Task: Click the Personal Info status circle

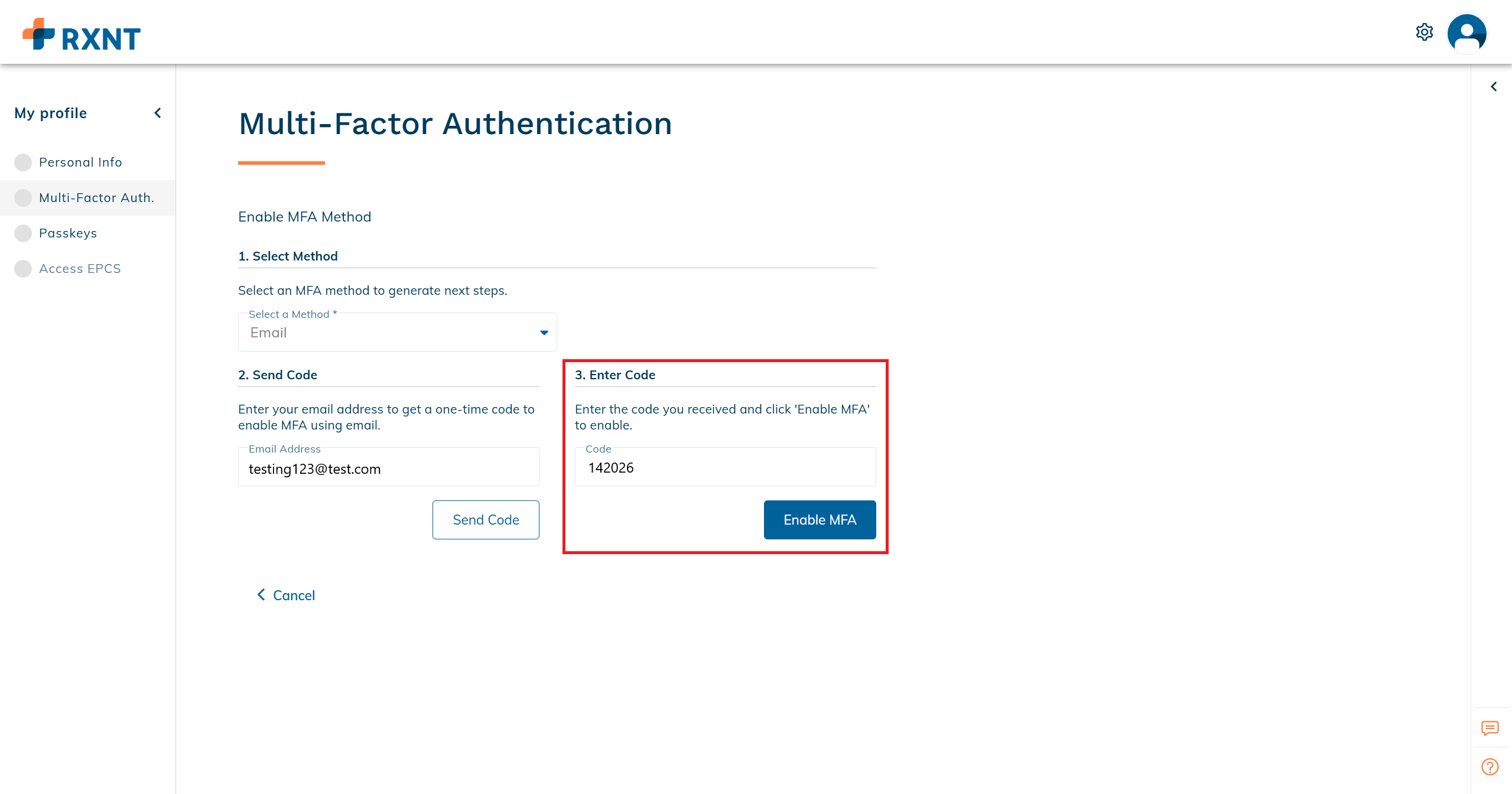Action: pos(23,162)
